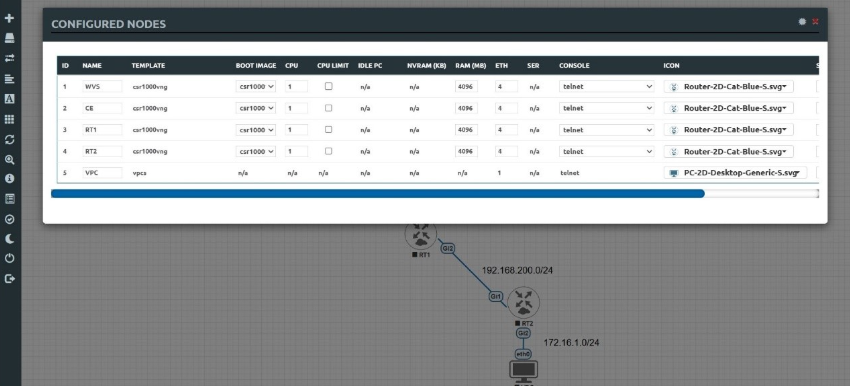The width and height of the screenshot is (850, 386).
Task: Open console telnet dropdown for RT1
Action: [607, 130]
